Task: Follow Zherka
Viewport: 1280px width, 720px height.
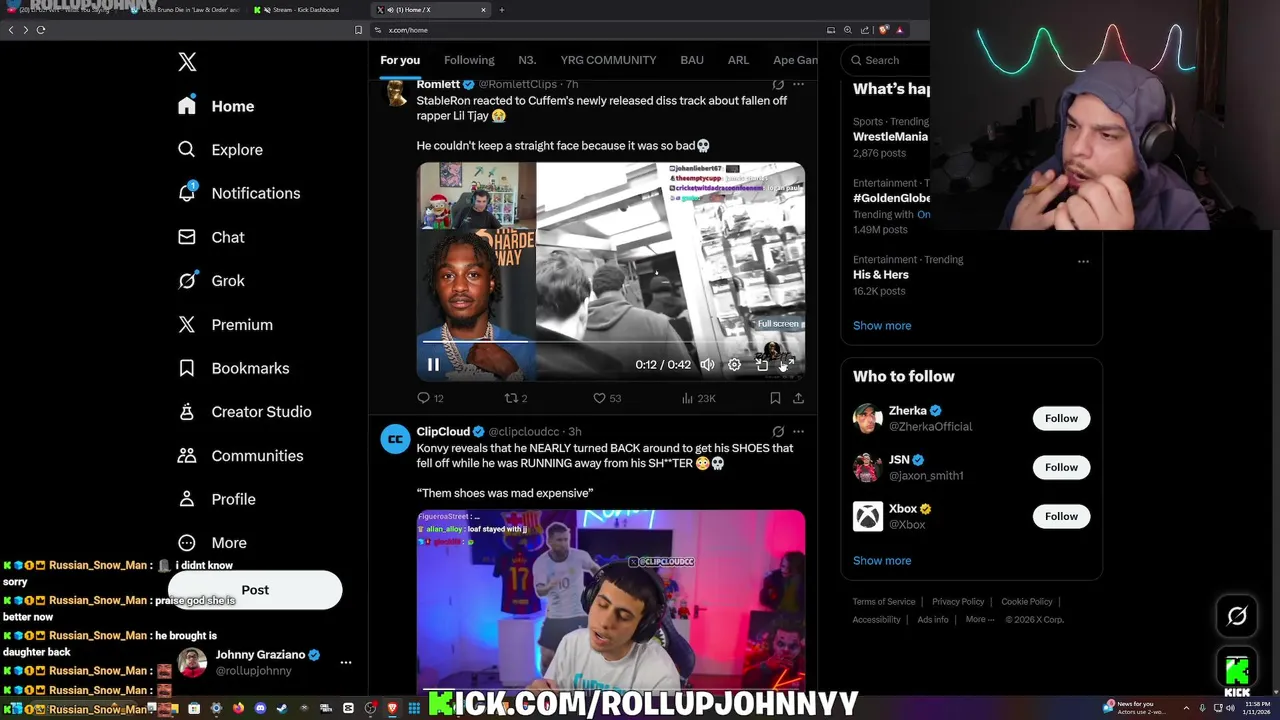Action: pos(1061,418)
